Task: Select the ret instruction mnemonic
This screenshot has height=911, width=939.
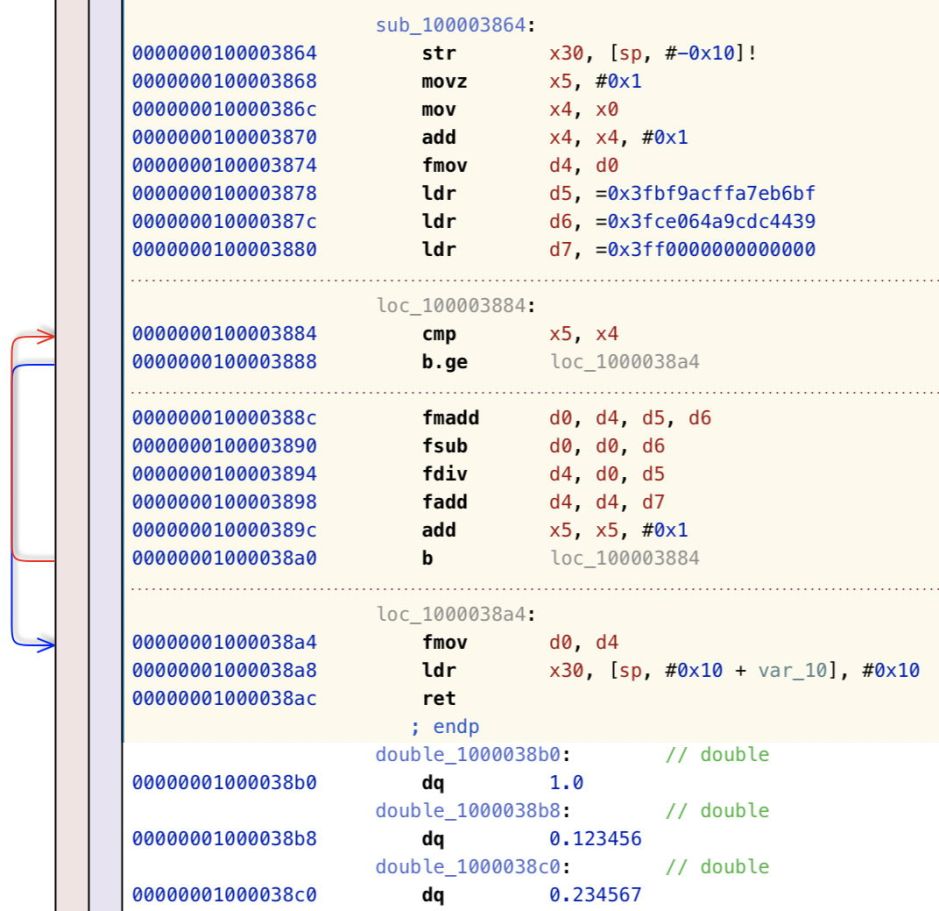Action: [438, 698]
